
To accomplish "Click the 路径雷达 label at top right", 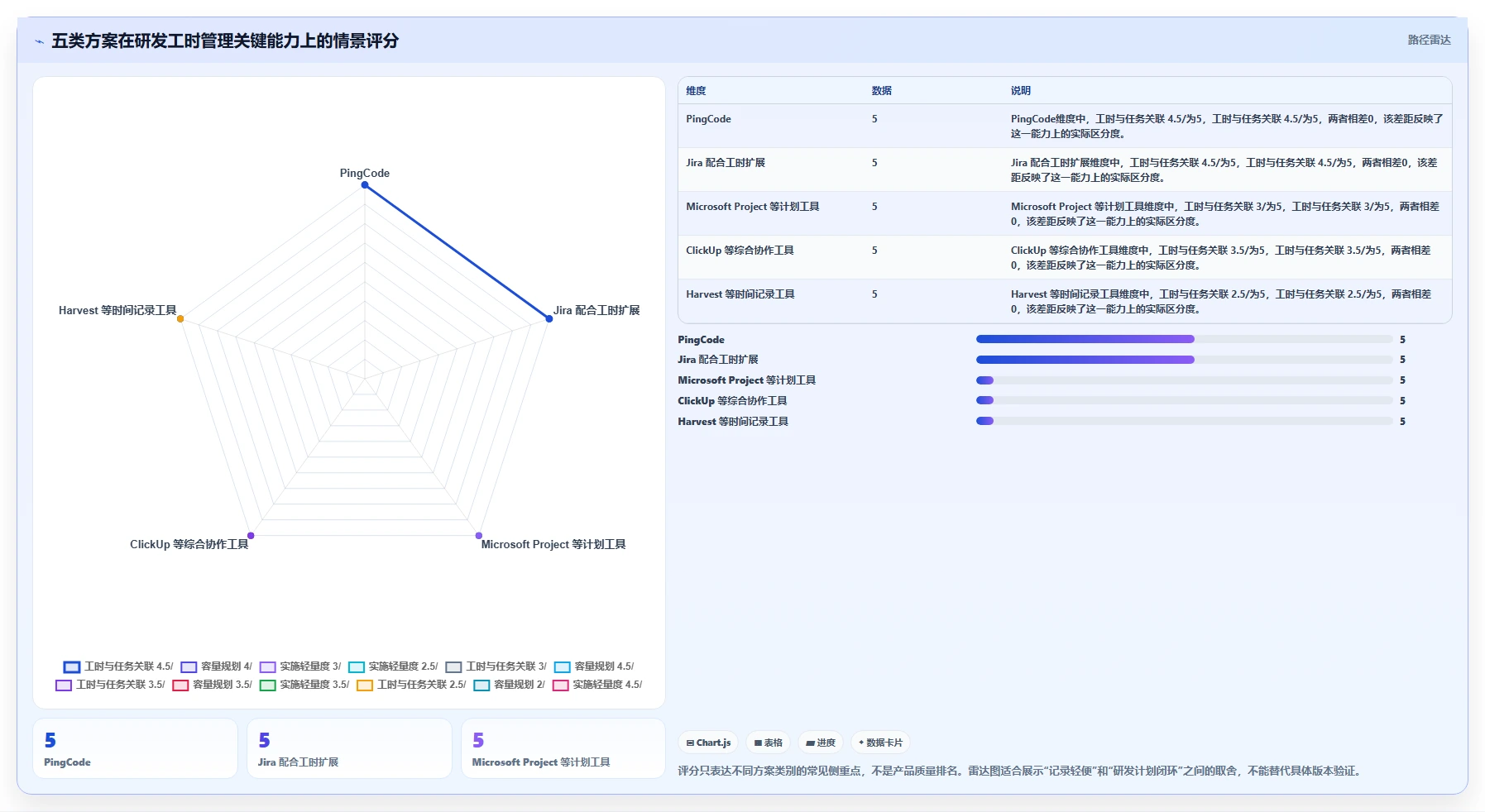I will click(1429, 40).
